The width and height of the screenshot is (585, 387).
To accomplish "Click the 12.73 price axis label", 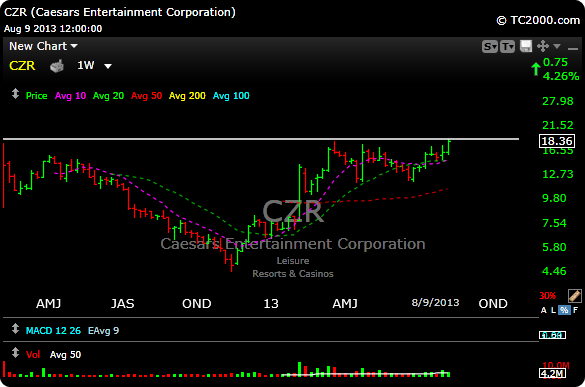I will [x=558, y=174].
